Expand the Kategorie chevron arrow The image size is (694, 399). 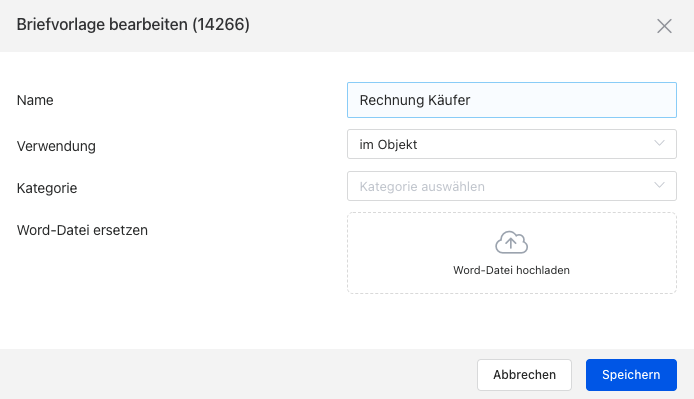pos(659,185)
